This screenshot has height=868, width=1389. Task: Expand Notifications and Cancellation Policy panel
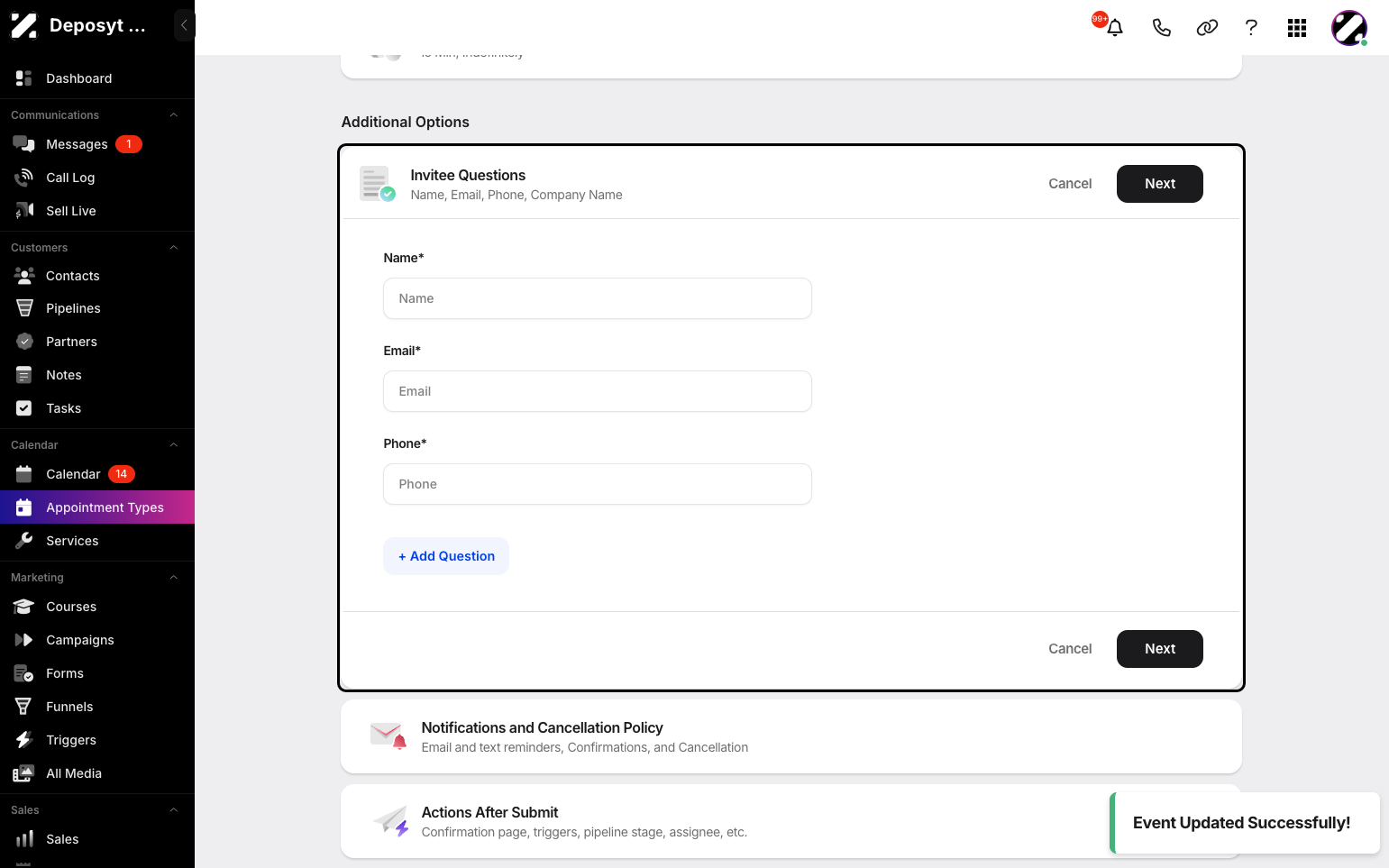click(791, 736)
